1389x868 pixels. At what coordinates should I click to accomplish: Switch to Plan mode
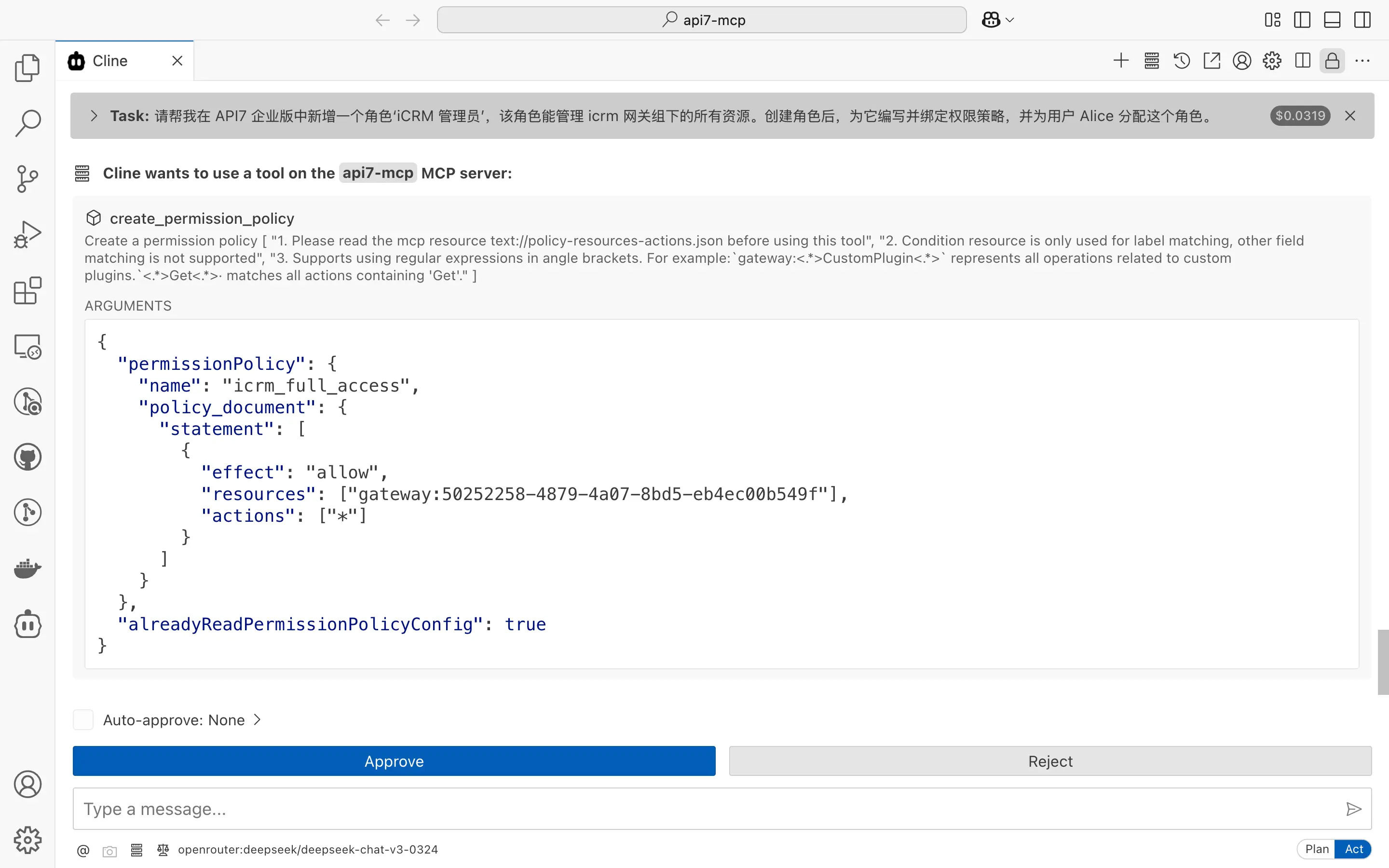tap(1317, 849)
